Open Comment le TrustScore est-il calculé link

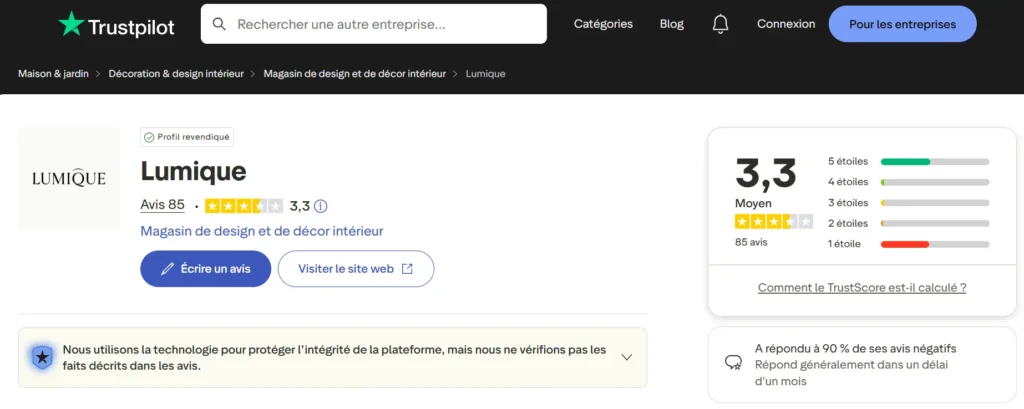pyautogui.click(x=862, y=287)
